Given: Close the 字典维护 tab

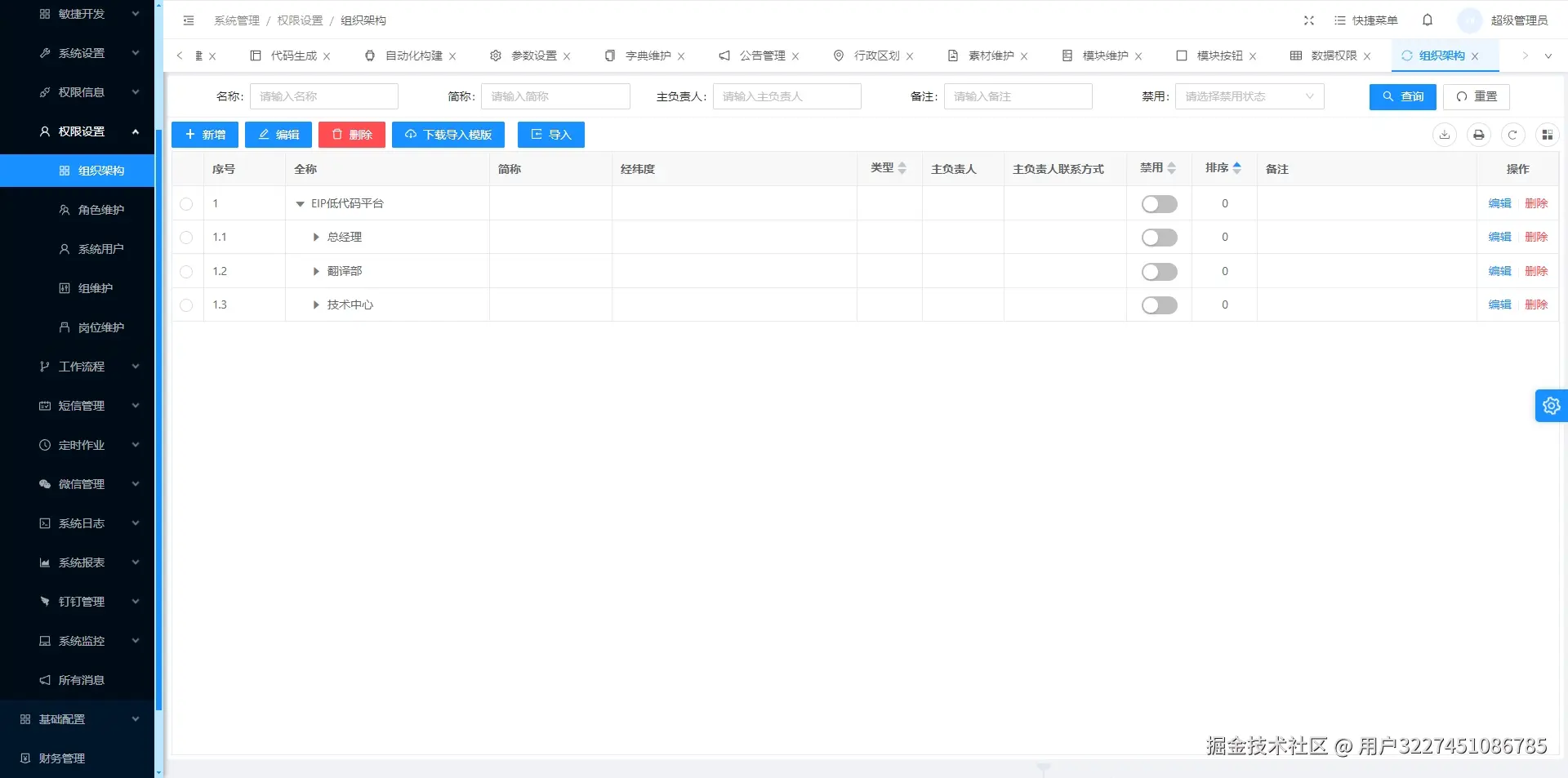Looking at the screenshot, I should [x=681, y=56].
